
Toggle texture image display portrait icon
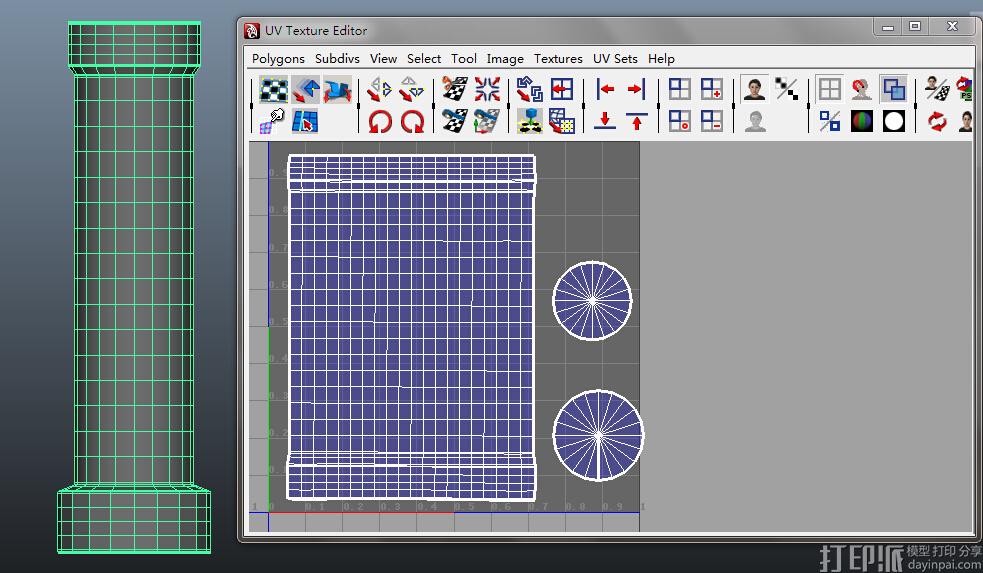pos(755,90)
